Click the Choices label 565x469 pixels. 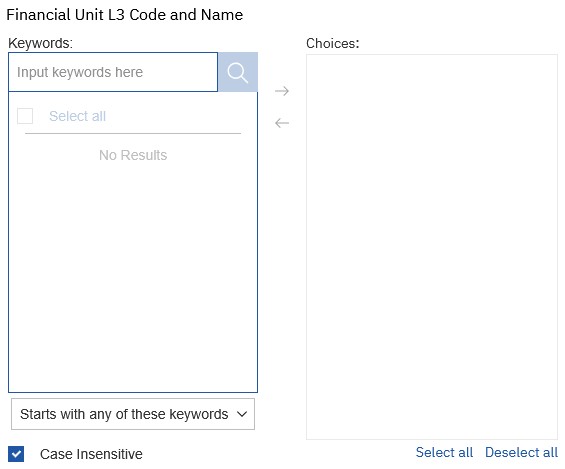pyautogui.click(x=333, y=43)
